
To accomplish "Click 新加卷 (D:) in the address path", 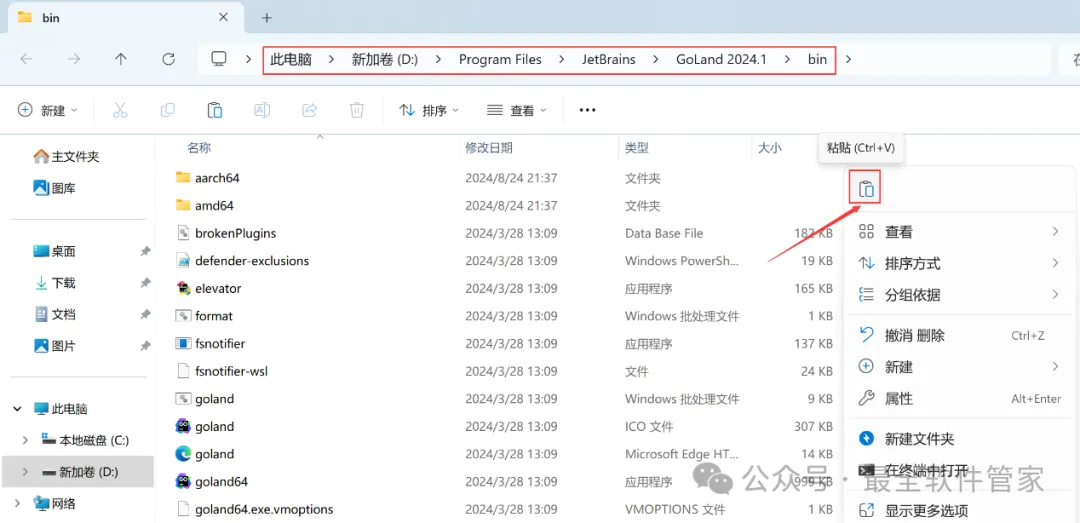I will [384, 59].
